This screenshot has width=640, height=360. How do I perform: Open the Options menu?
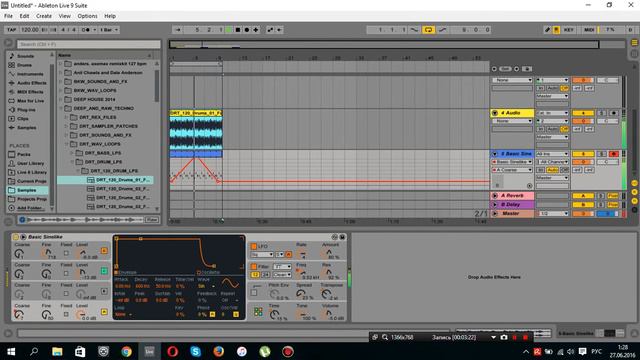(x=87, y=16)
